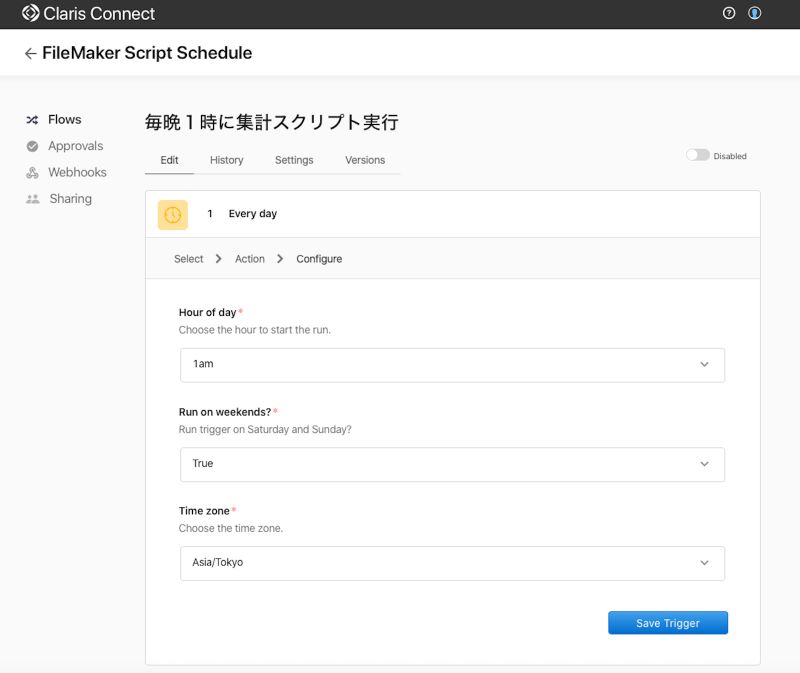The height and width of the screenshot is (673, 800).
Task: Open Flows in the sidebar
Action: [x=64, y=119]
